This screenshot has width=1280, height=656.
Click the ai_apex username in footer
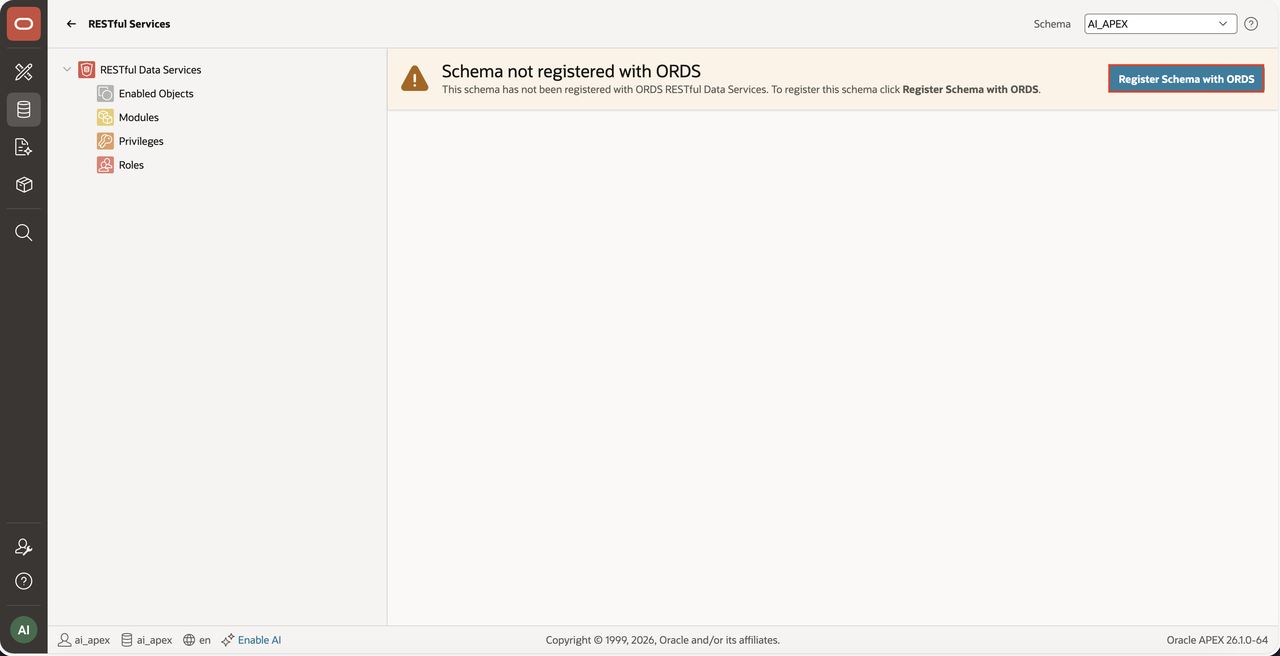(92, 640)
